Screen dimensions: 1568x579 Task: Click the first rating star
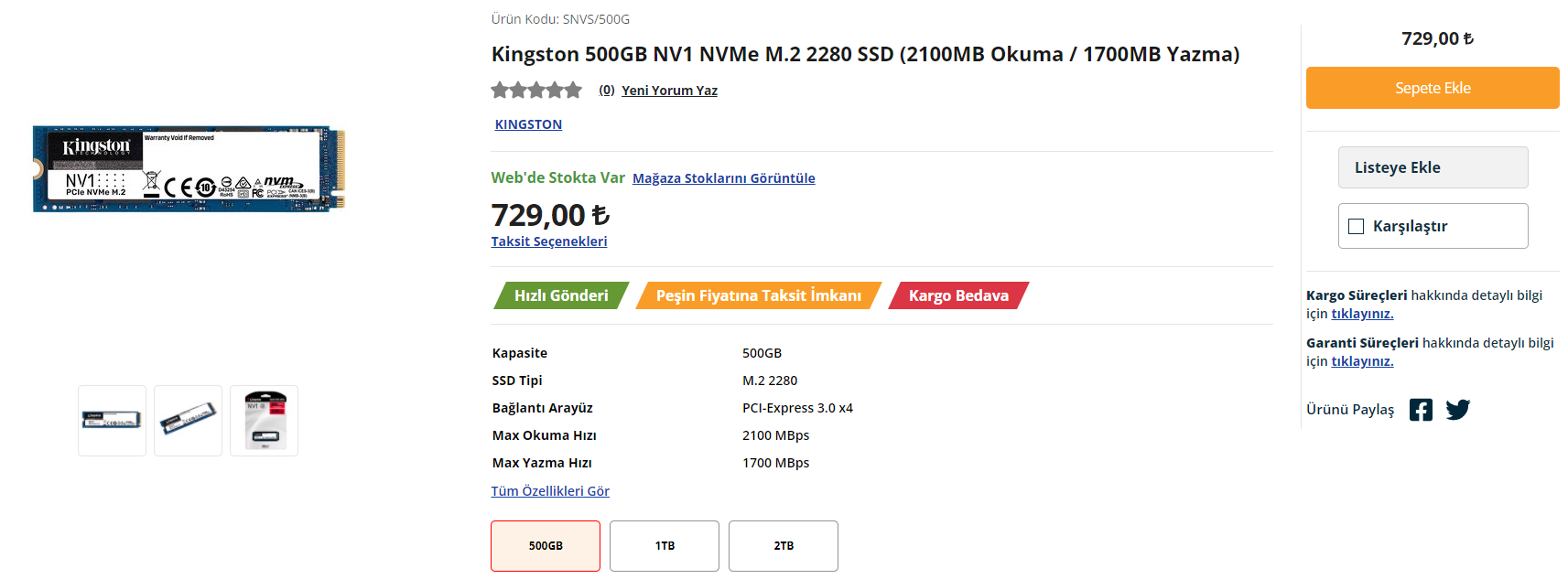pos(500,90)
